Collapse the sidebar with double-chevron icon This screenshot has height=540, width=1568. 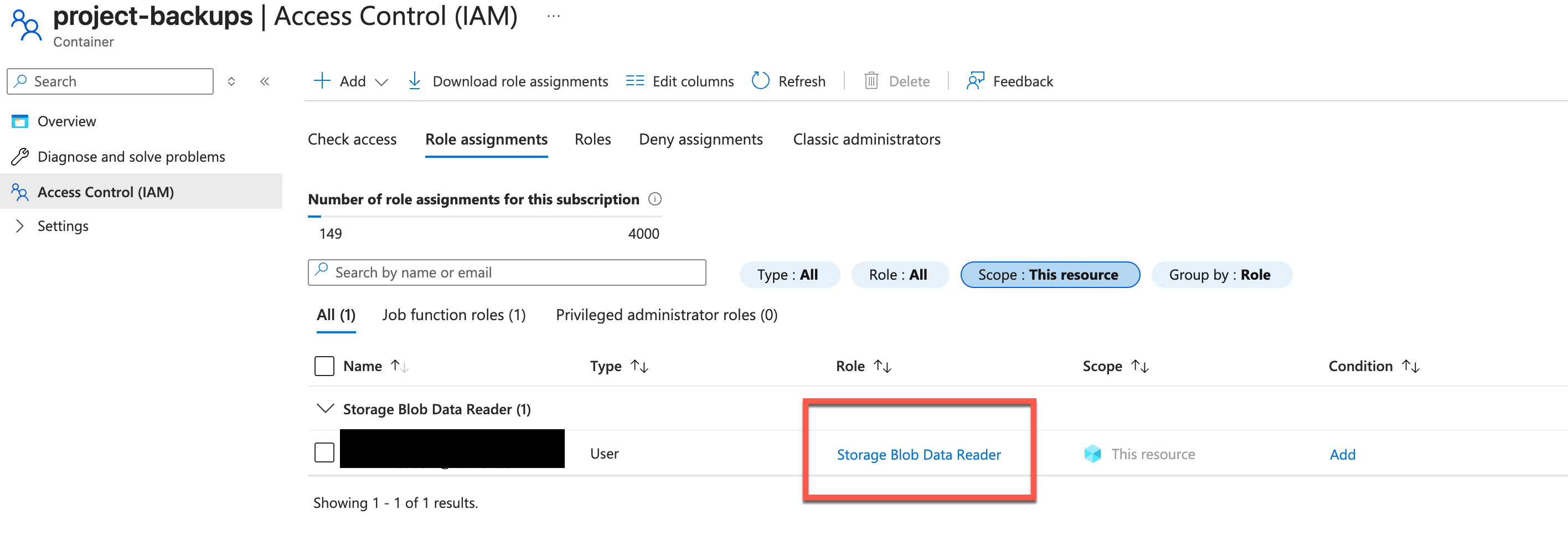[265, 81]
